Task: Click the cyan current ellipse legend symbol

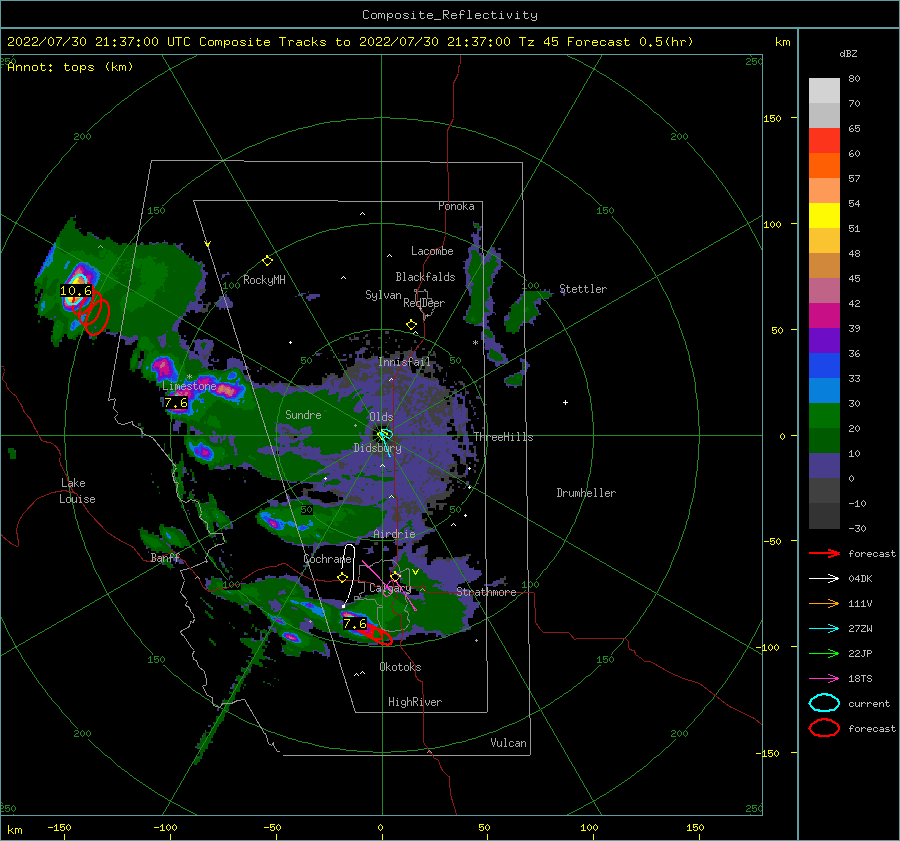Action: pos(824,703)
